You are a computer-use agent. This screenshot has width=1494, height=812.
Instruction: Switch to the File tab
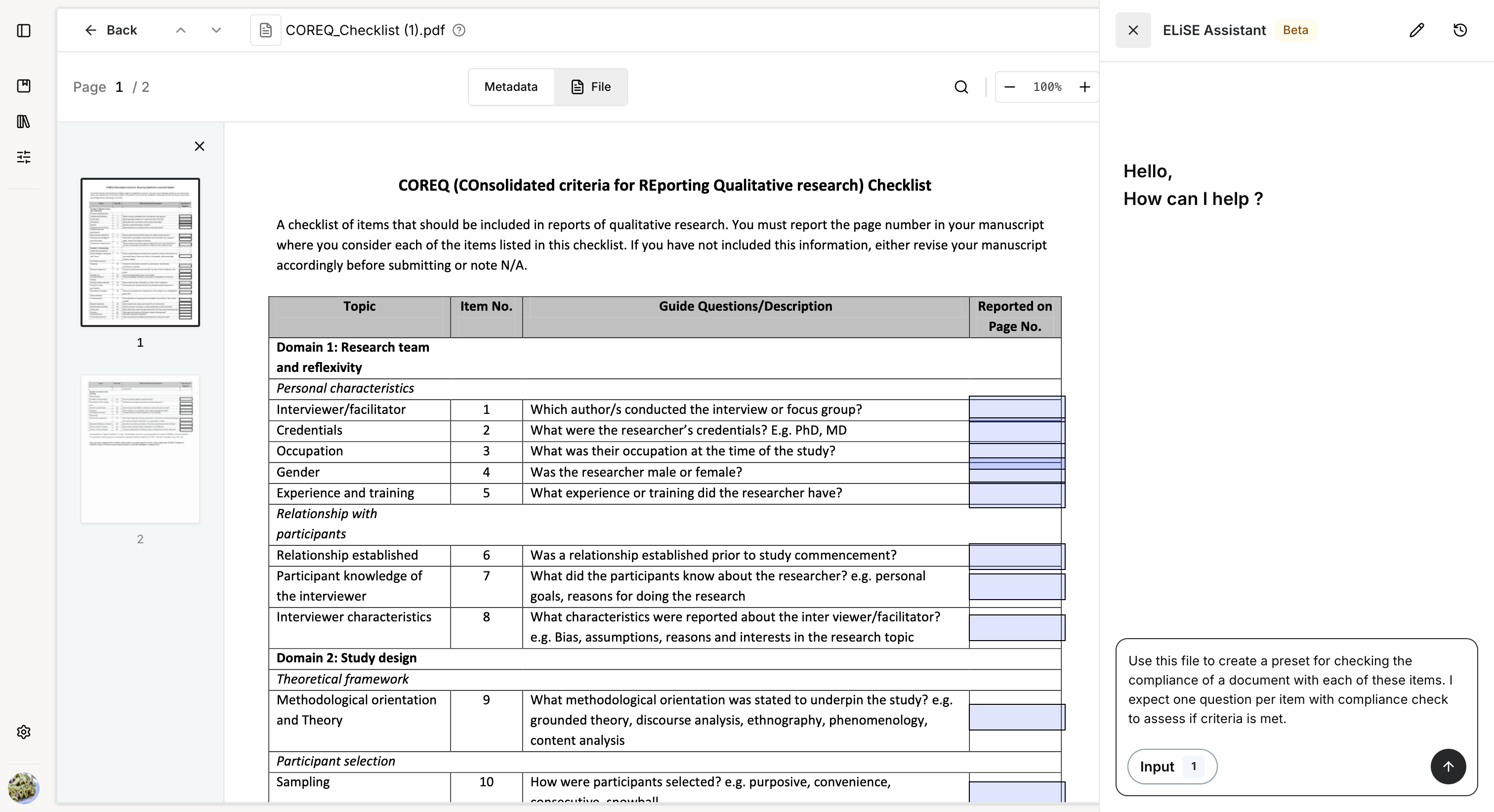pyautogui.click(x=590, y=87)
